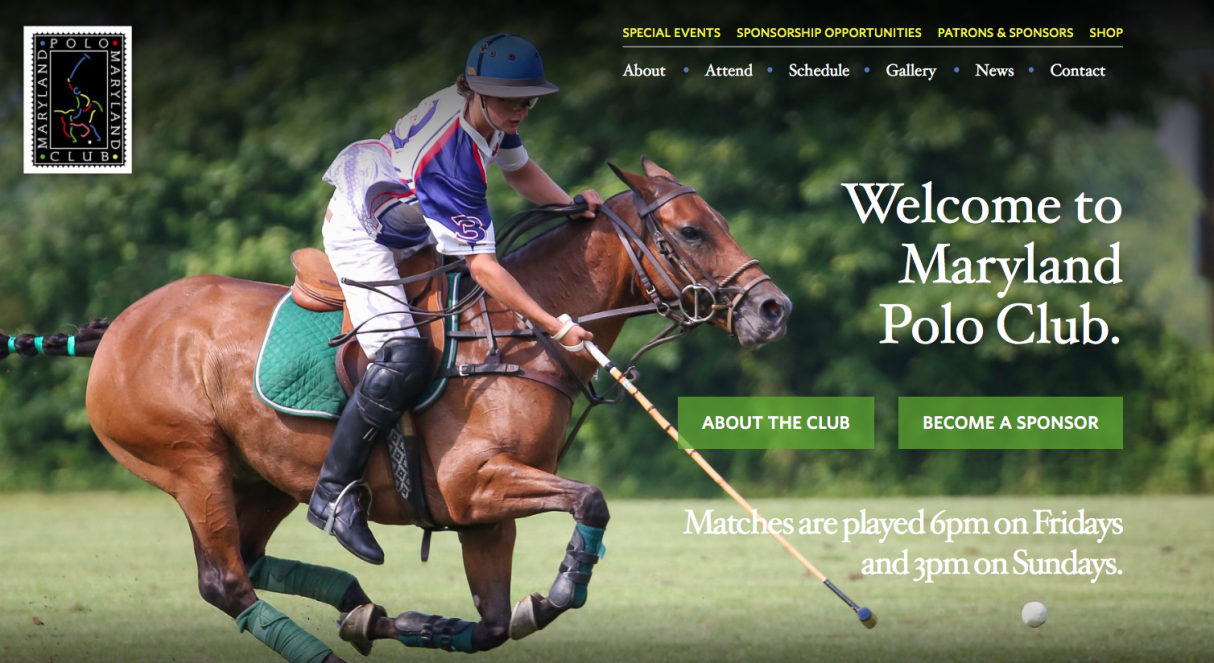Visit the Shop link
Screen dimensions: 1214x663
point(1106,33)
